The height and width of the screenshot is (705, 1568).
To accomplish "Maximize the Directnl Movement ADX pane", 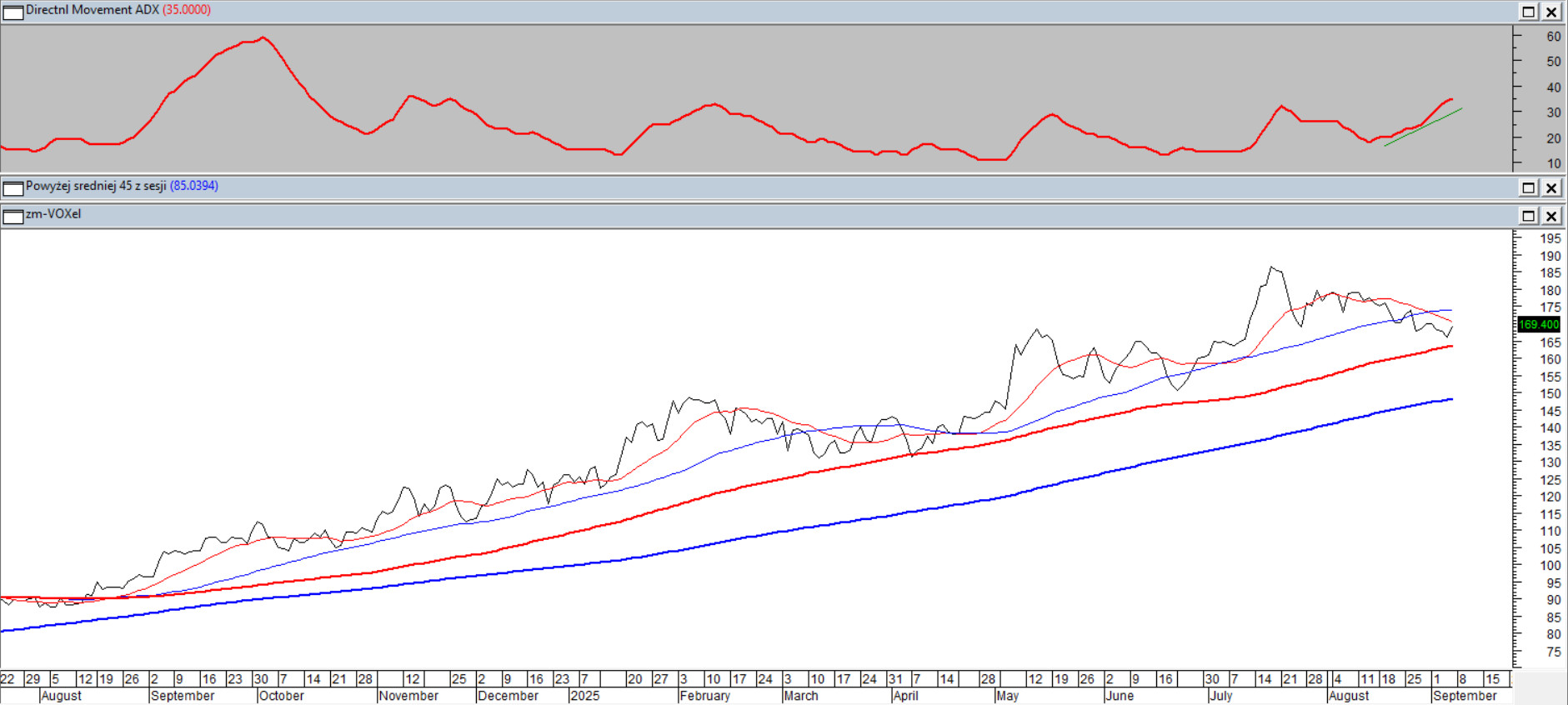I will coord(1528,12).
